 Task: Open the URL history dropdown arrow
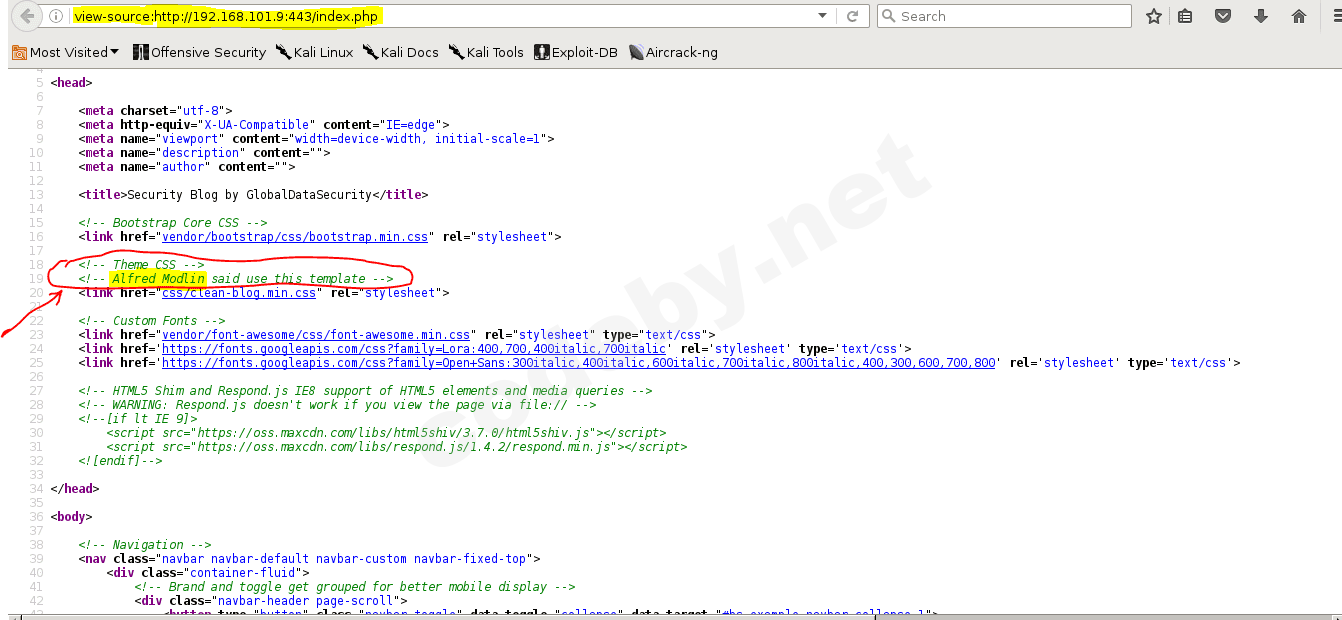pos(823,16)
